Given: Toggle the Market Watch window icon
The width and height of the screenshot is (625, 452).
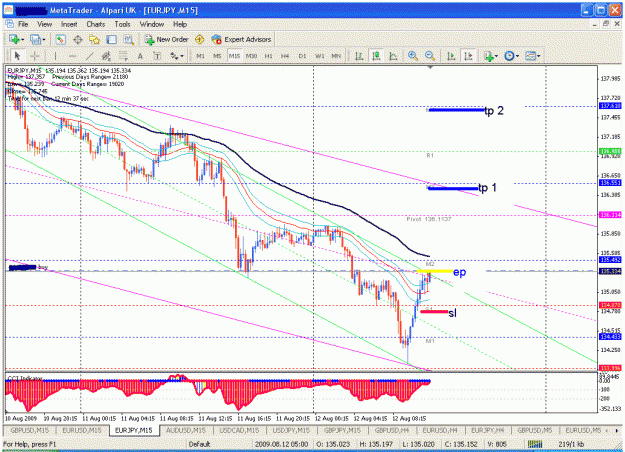Looking at the screenshot, I should [x=61, y=39].
